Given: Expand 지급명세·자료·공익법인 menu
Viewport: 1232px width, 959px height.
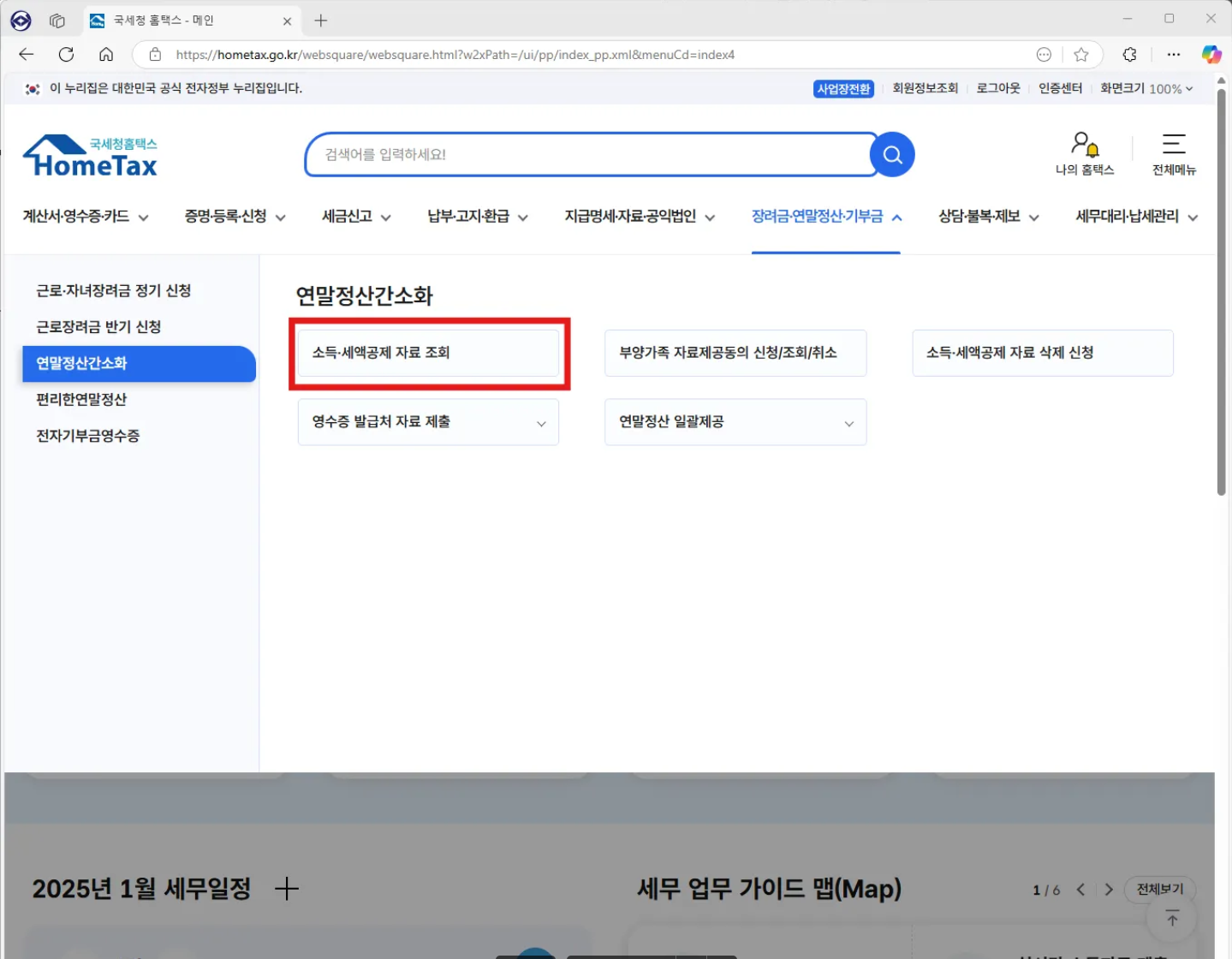Looking at the screenshot, I should pyautogui.click(x=640, y=217).
